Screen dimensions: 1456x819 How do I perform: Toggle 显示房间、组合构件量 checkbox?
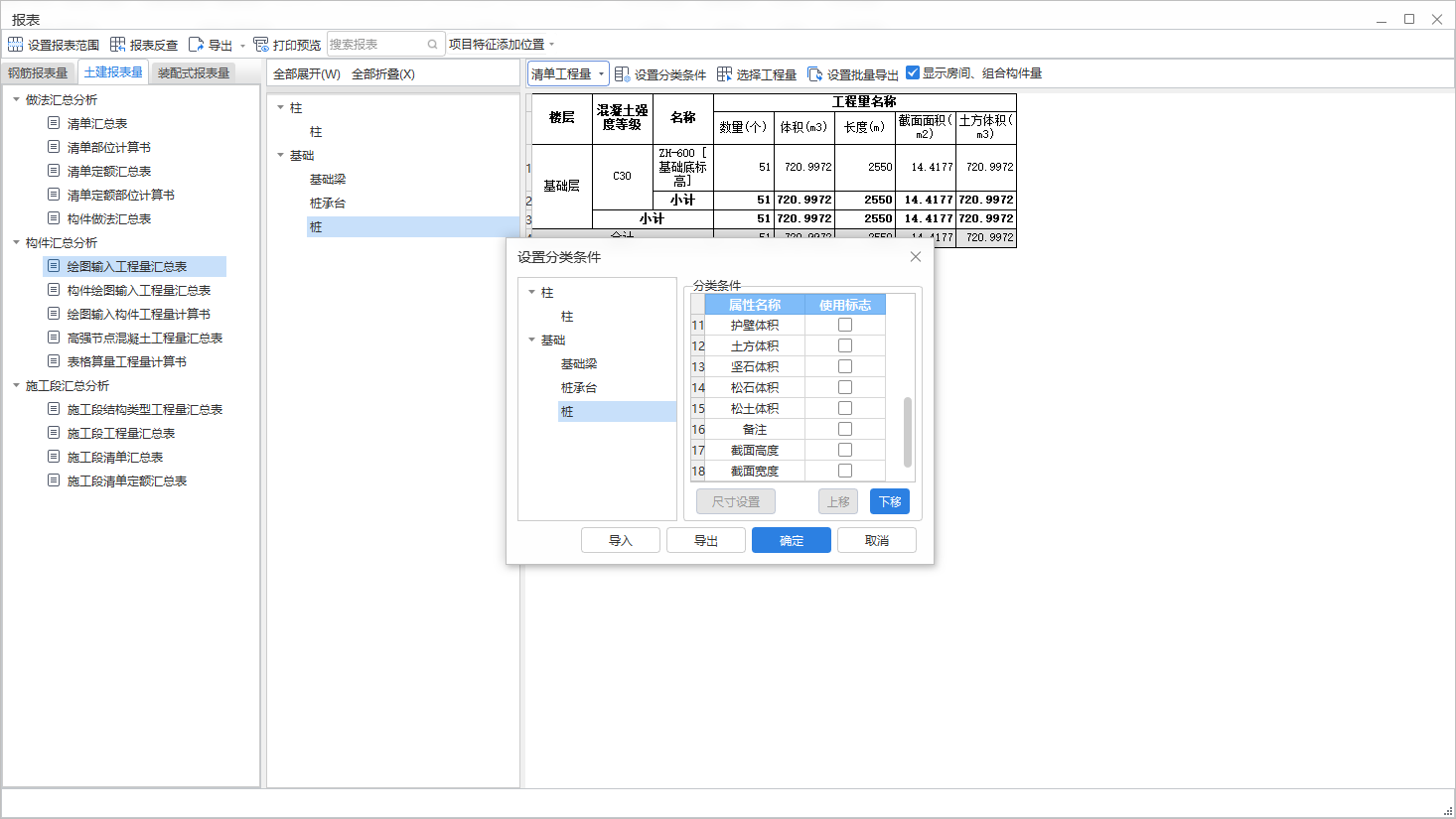coord(913,72)
